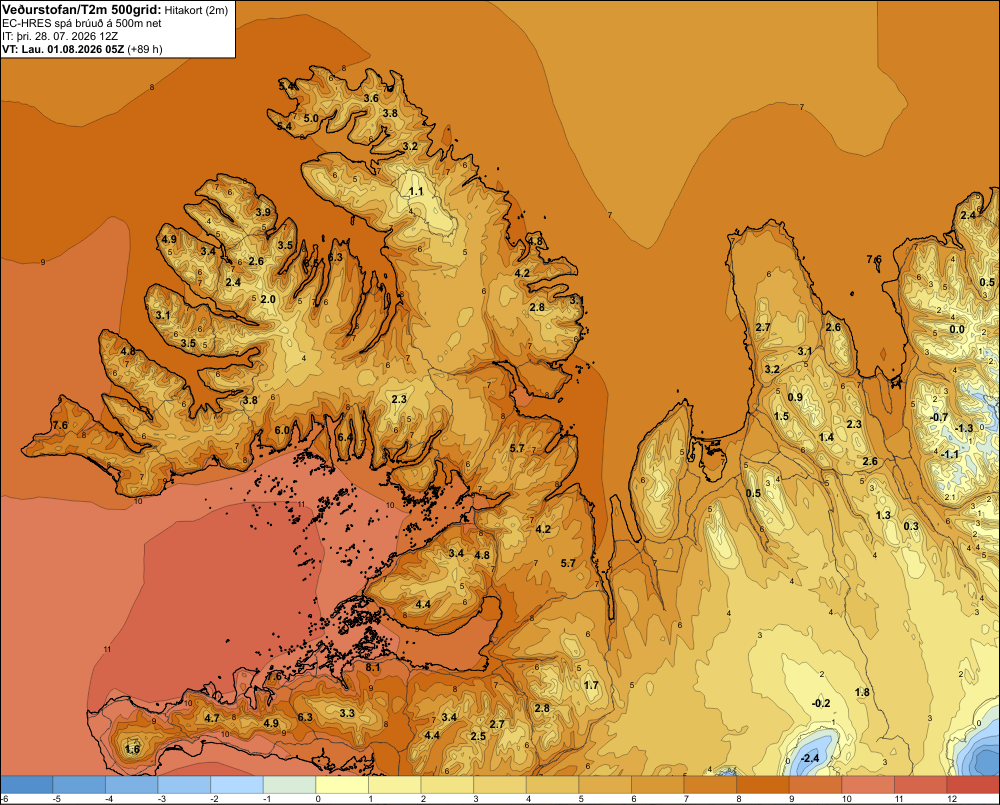The height and width of the screenshot is (805, 1000).
Task: Click the 1.8 temperature value
Action: 862,692
